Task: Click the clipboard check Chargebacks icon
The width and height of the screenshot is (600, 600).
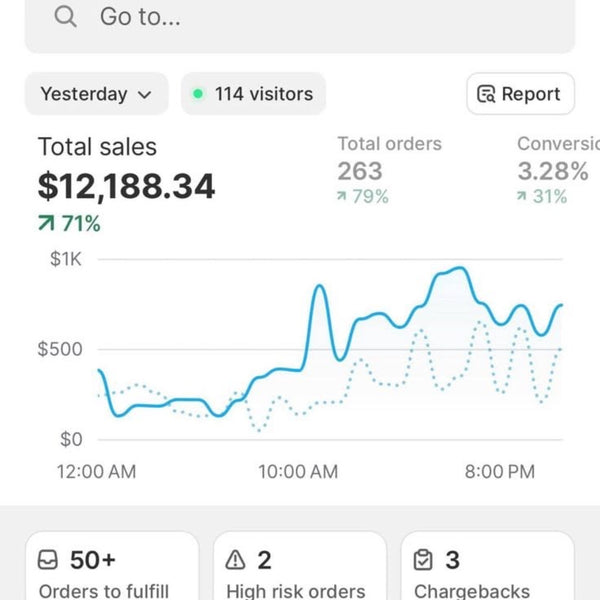Action: click(423, 560)
